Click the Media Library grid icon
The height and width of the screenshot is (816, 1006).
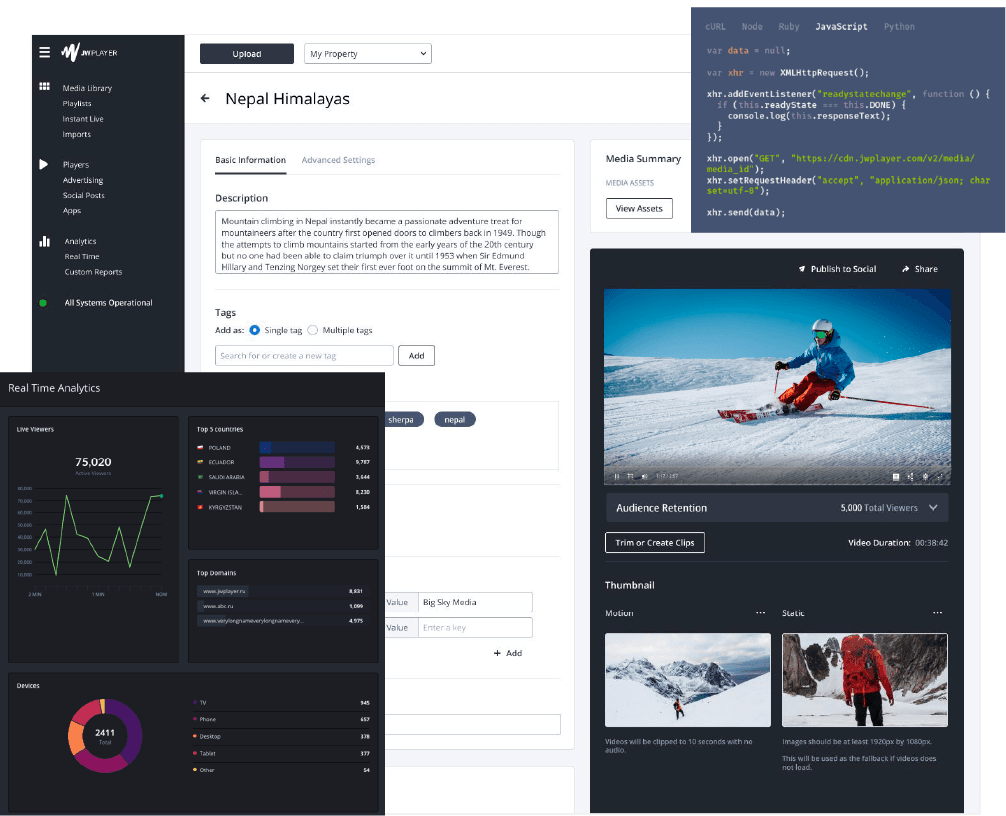pyautogui.click(x=44, y=87)
